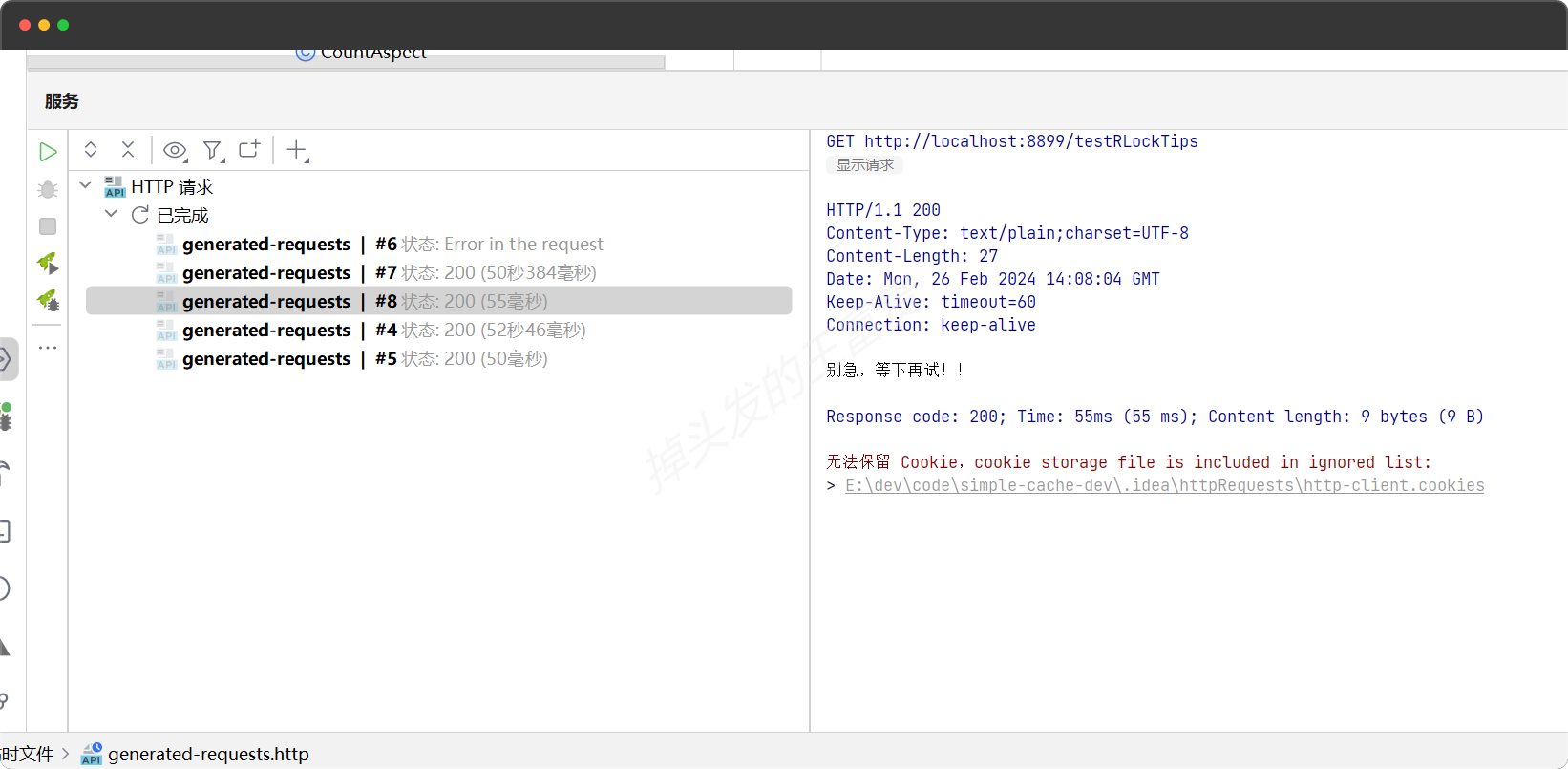Image resolution: width=1568 pixels, height=769 pixels.
Task: Click Response code 200 summary line
Action: point(1155,417)
